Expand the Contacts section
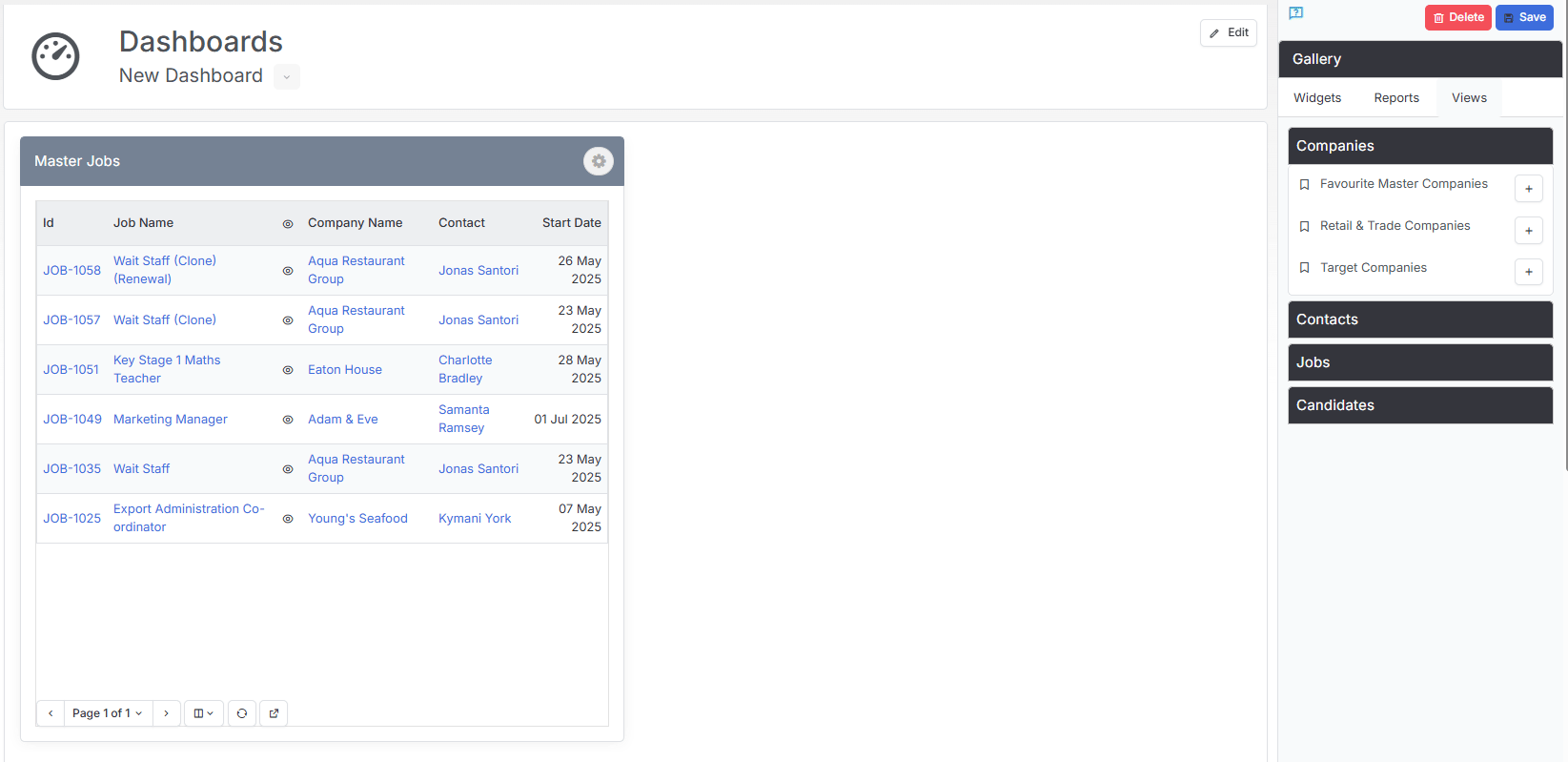 pos(1420,319)
